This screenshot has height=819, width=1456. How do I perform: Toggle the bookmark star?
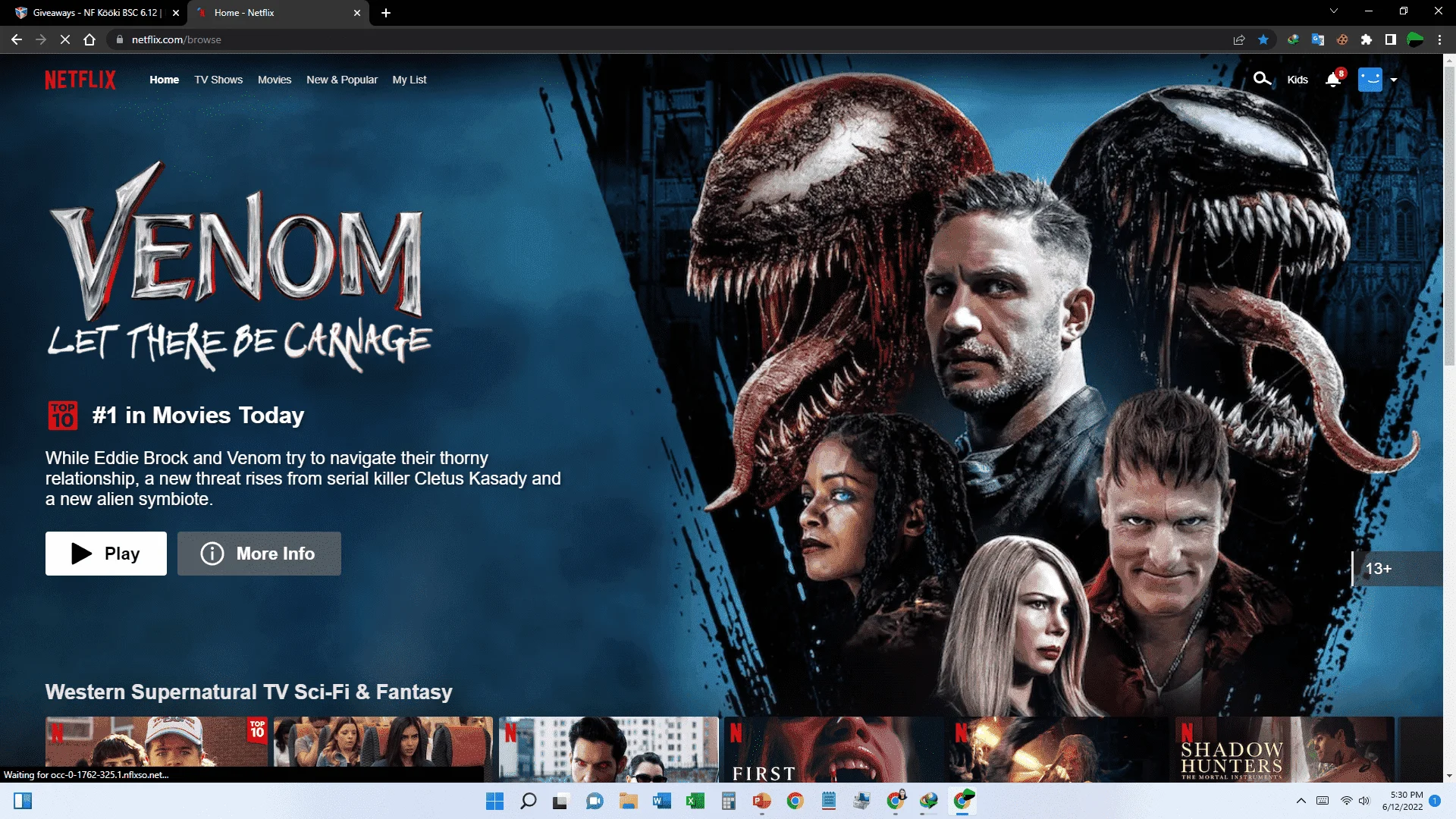coord(1263,39)
